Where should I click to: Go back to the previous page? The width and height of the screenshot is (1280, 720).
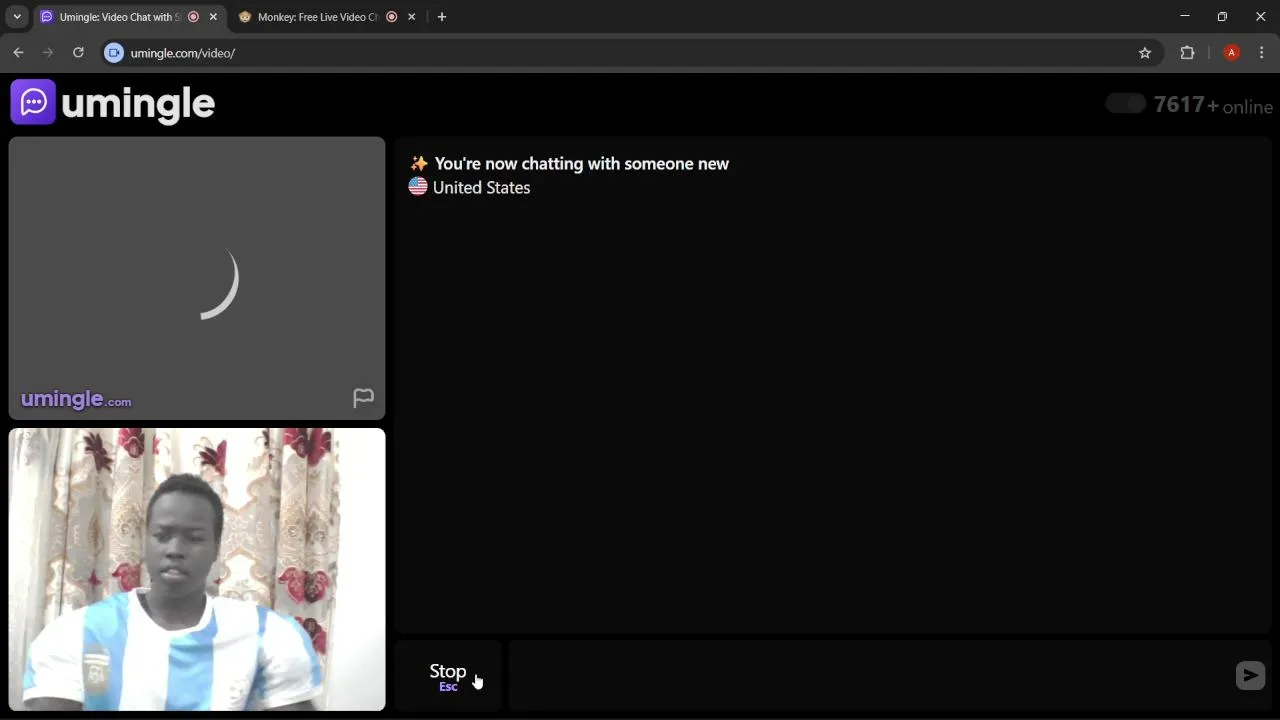pyautogui.click(x=18, y=53)
